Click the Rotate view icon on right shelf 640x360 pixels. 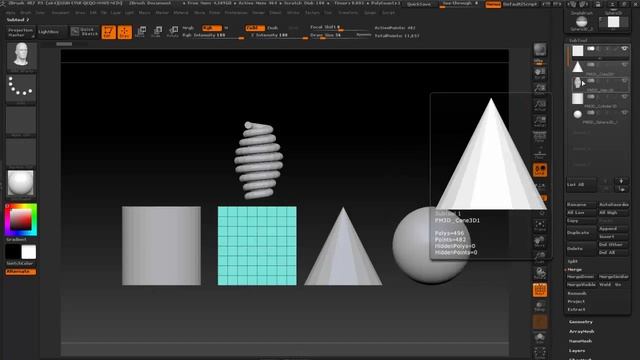click(x=540, y=273)
